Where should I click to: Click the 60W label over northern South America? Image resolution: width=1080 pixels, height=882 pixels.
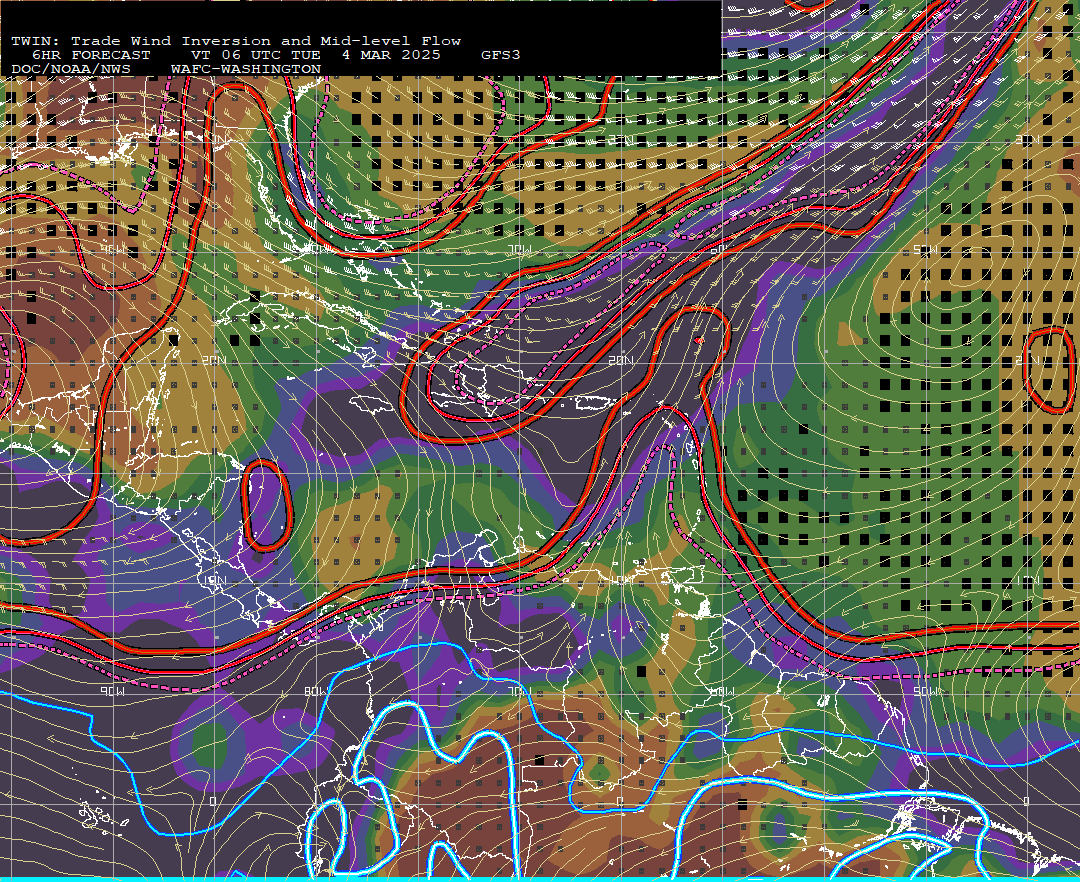click(x=722, y=691)
